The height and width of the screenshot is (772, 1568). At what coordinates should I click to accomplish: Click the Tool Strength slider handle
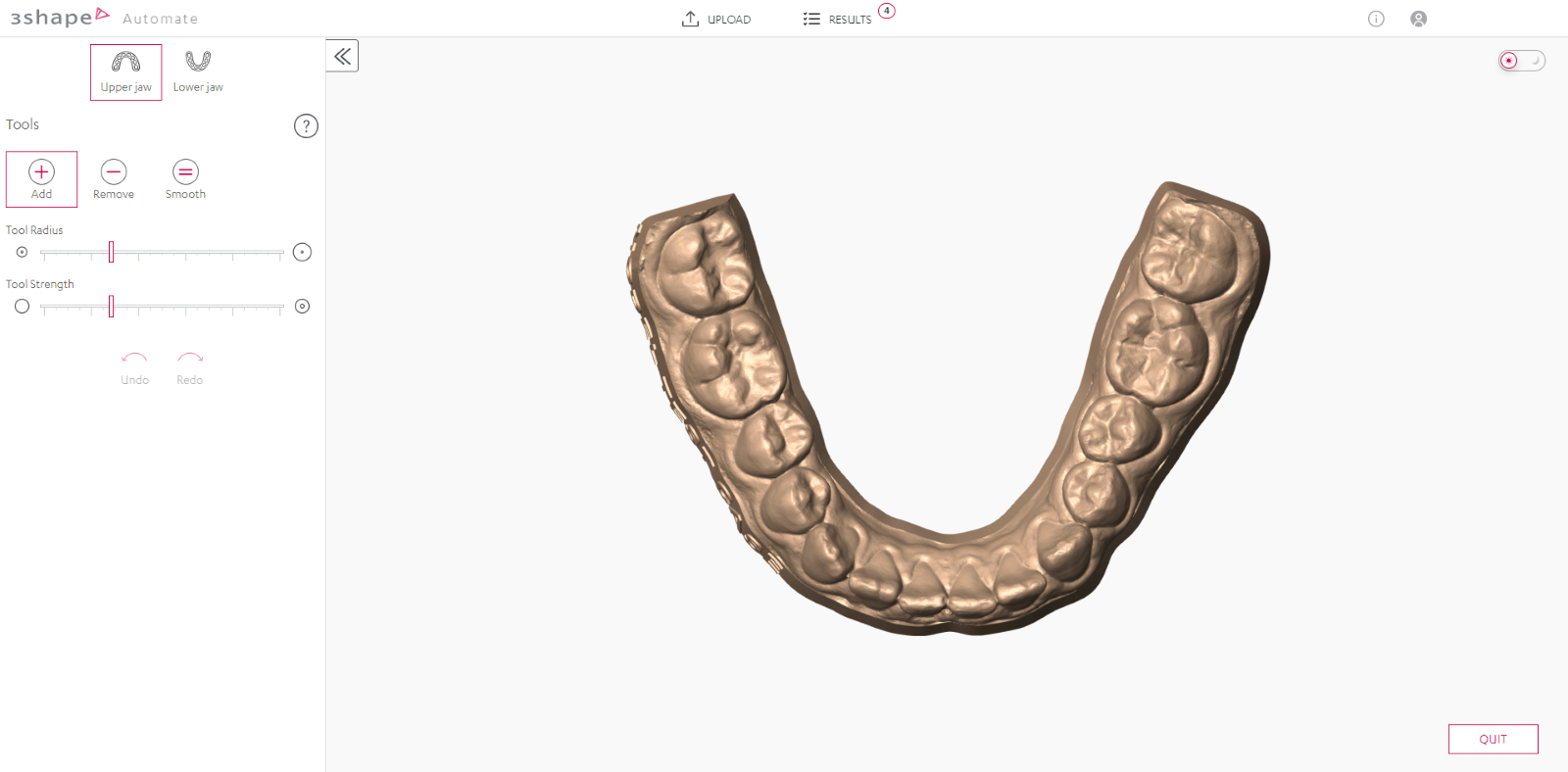tap(111, 307)
